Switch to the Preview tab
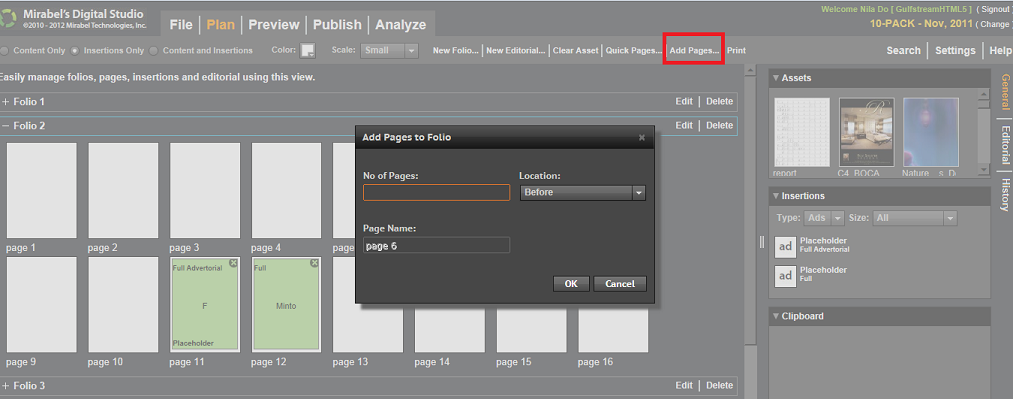 (274, 25)
